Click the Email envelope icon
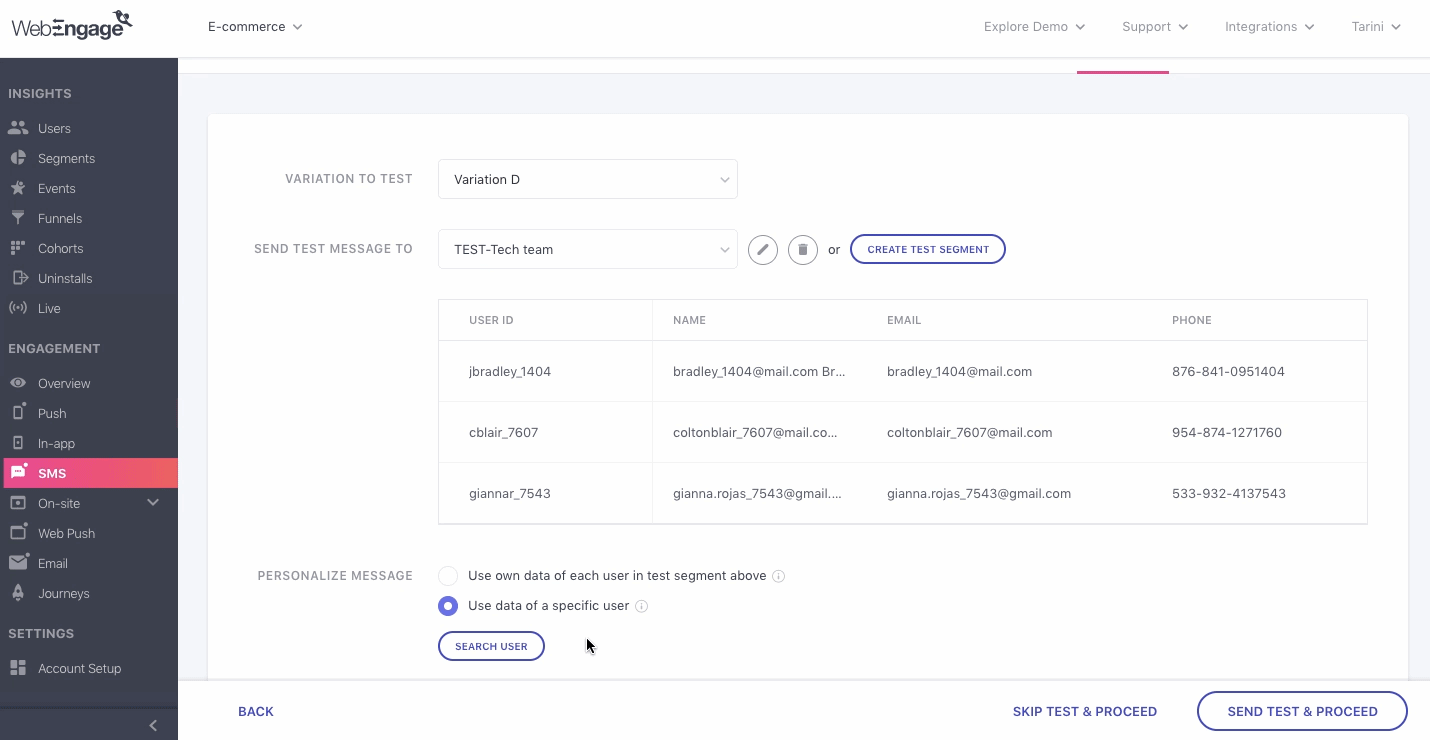1430x740 pixels. tap(18, 563)
